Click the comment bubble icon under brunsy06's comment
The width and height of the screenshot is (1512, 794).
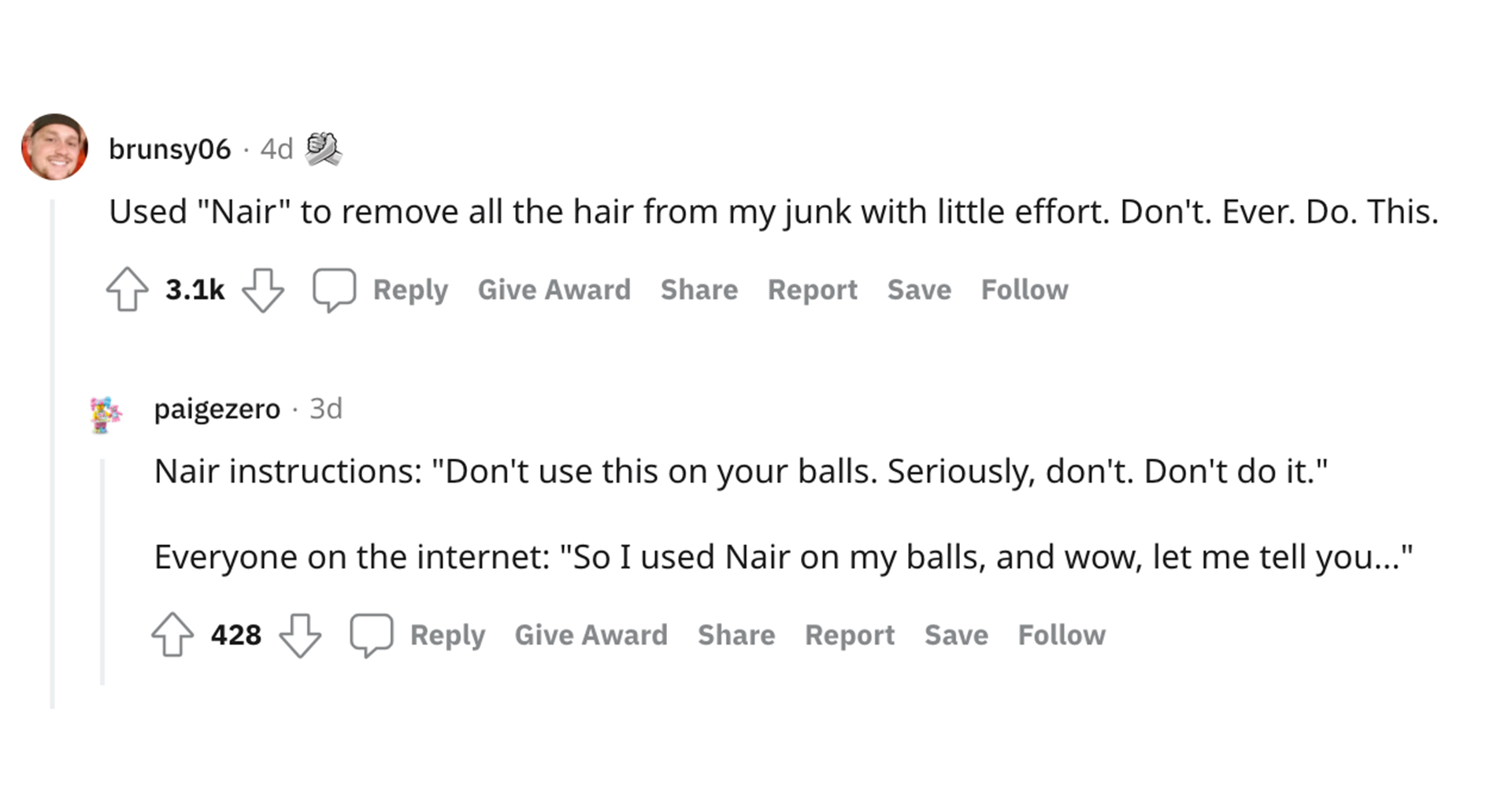coord(334,290)
